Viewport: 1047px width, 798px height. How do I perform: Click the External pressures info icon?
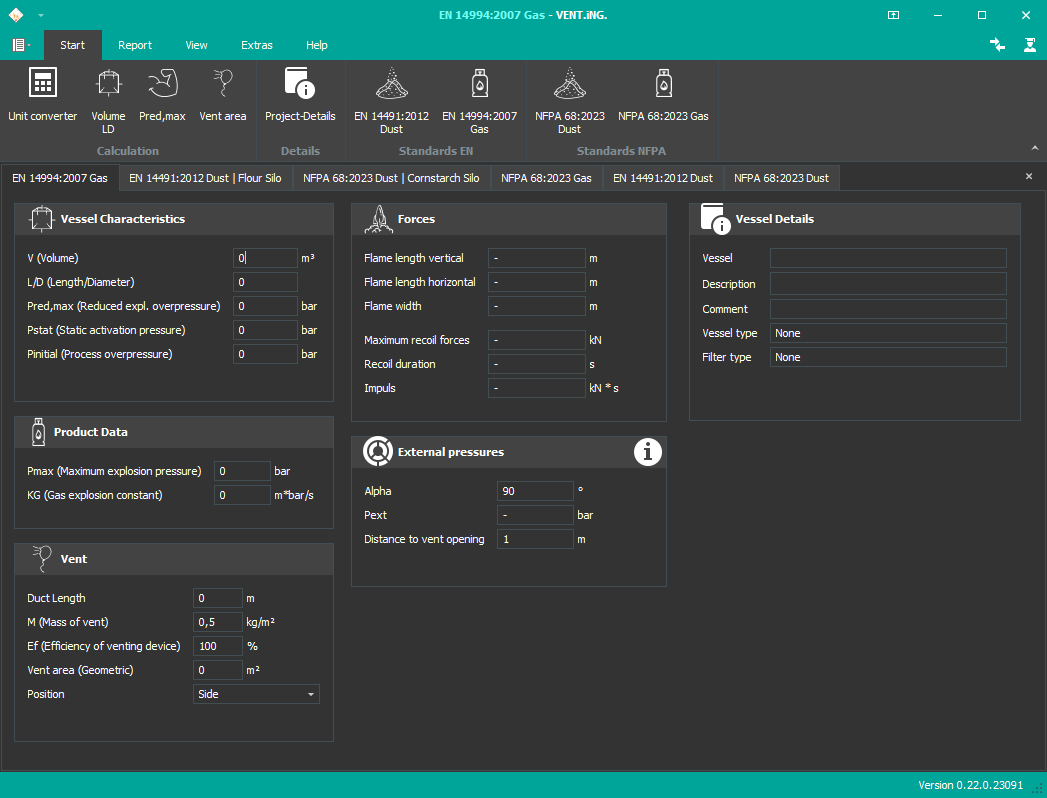[x=648, y=452]
